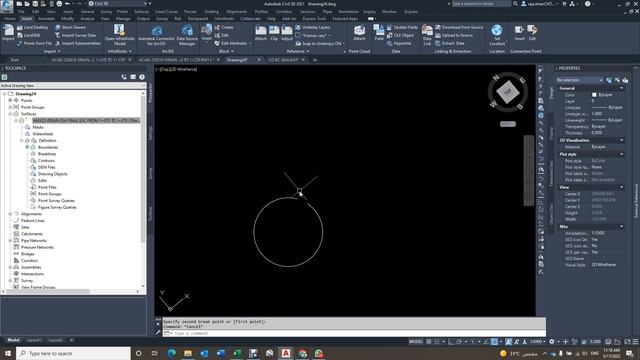This screenshot has width=640, height=360.
Task: Attach a point cloud
Action: (359, 33)
